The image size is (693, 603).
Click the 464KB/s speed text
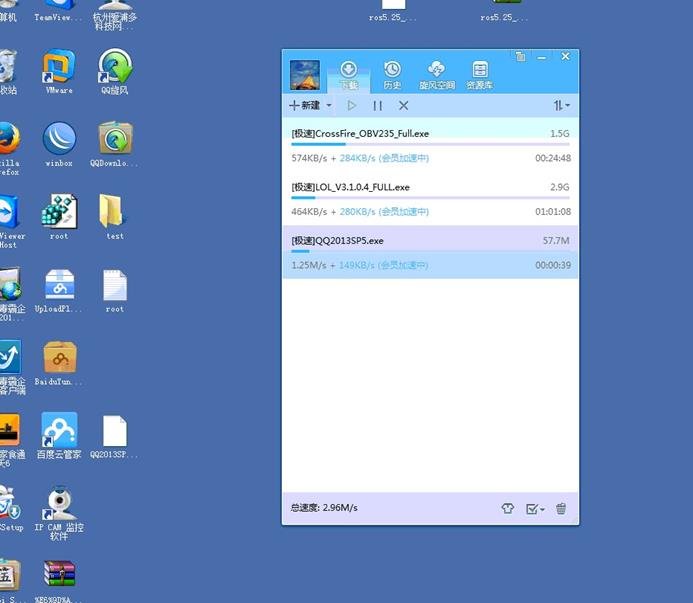tap(309, 212)
